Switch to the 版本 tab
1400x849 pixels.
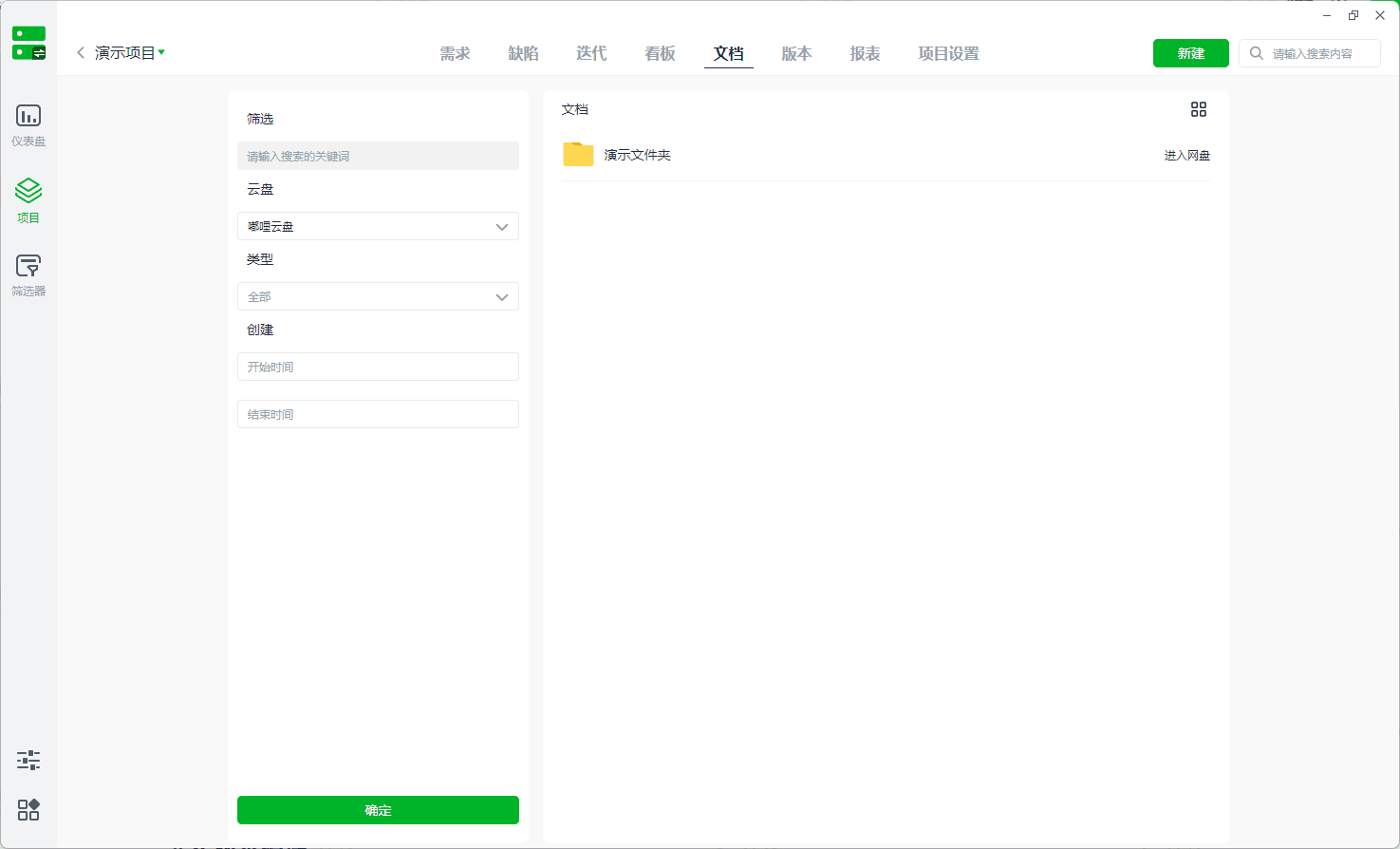[796, 53]
